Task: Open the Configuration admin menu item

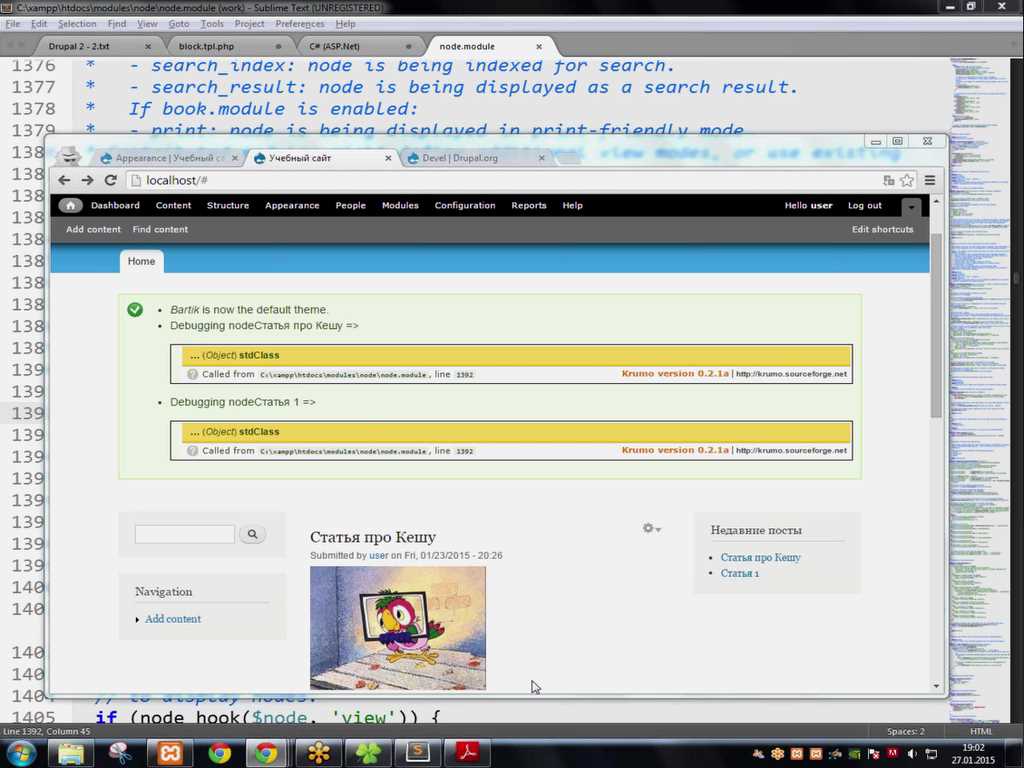Action: (x=465, y=205)
